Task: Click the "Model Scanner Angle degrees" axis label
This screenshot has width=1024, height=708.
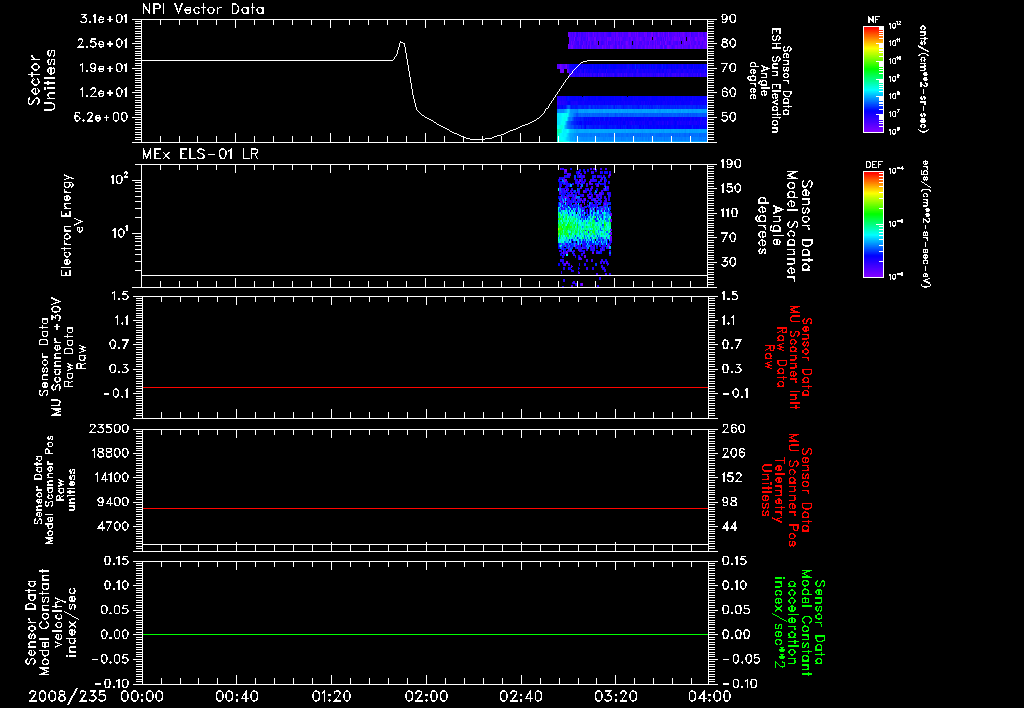Action: pos(784,226)
